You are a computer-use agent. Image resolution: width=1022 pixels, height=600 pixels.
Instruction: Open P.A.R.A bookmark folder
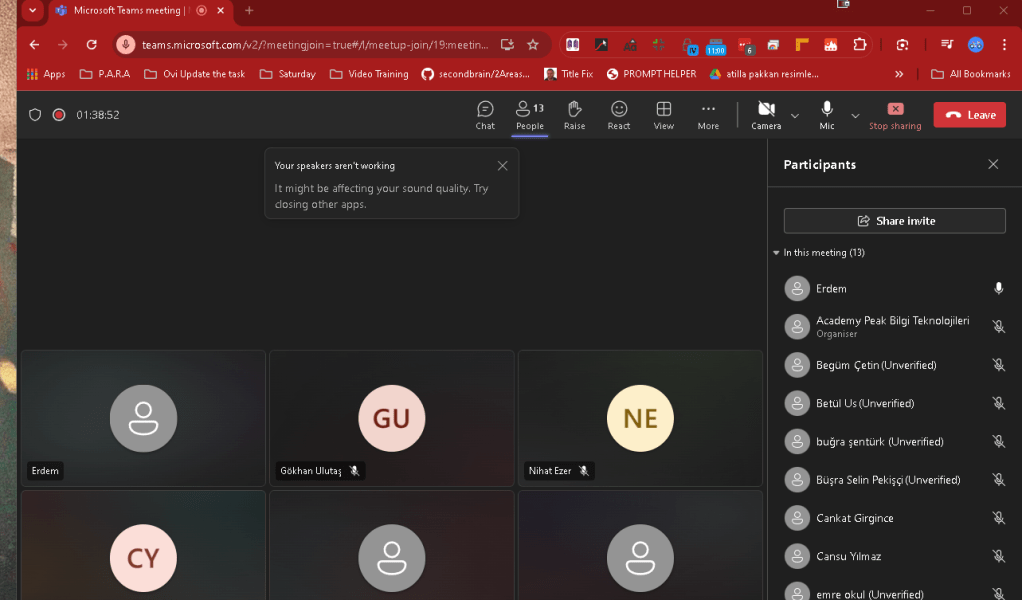pos(105,74)
